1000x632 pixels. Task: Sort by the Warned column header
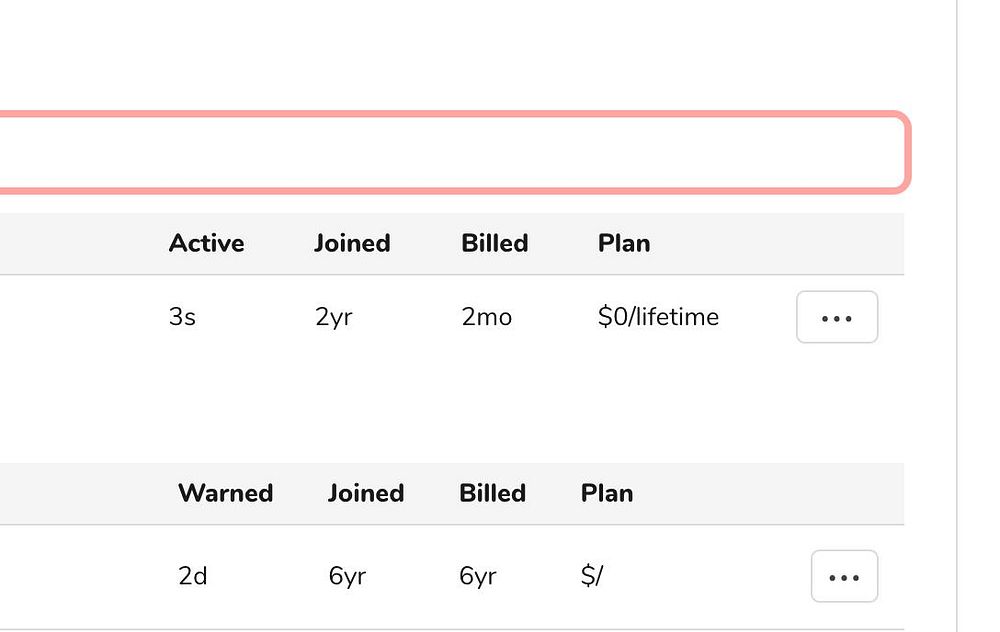tap(225, 493)
